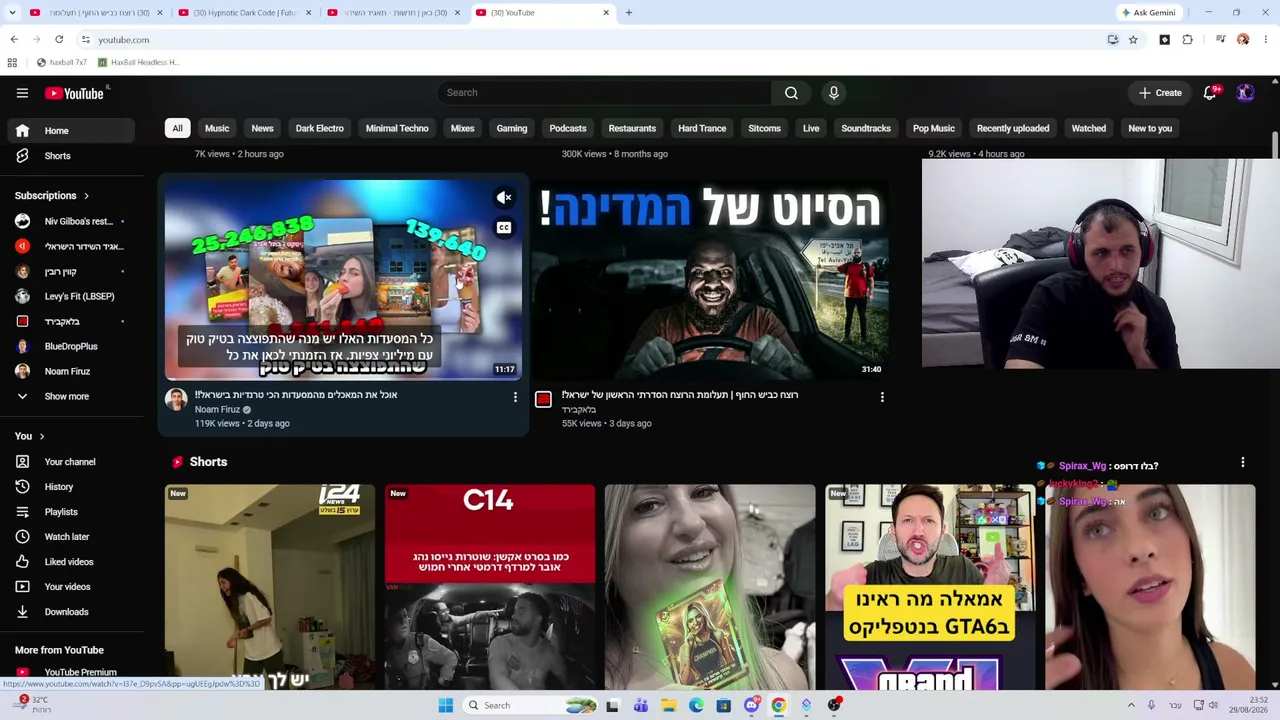Select the Music filter chip
Screen dimensions: 1280x720
coord(217,128)
